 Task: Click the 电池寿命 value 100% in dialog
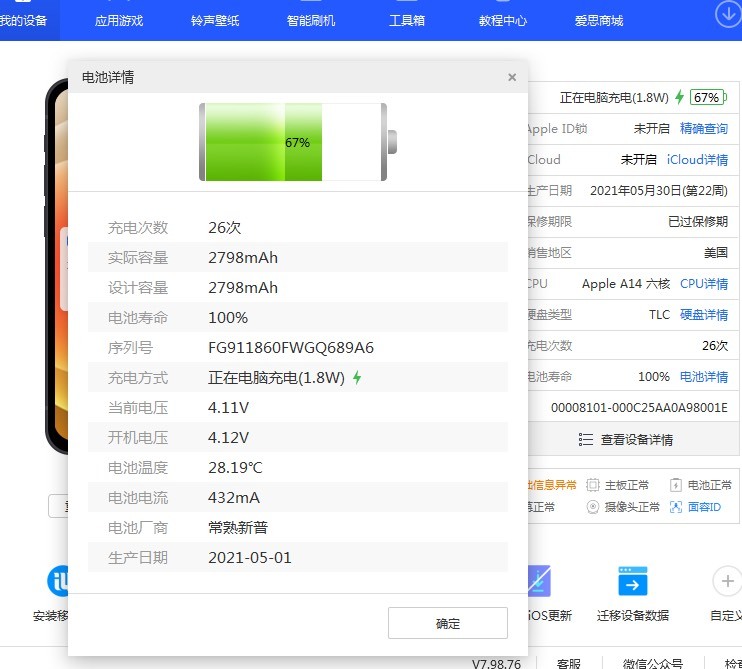coord(228,318)
